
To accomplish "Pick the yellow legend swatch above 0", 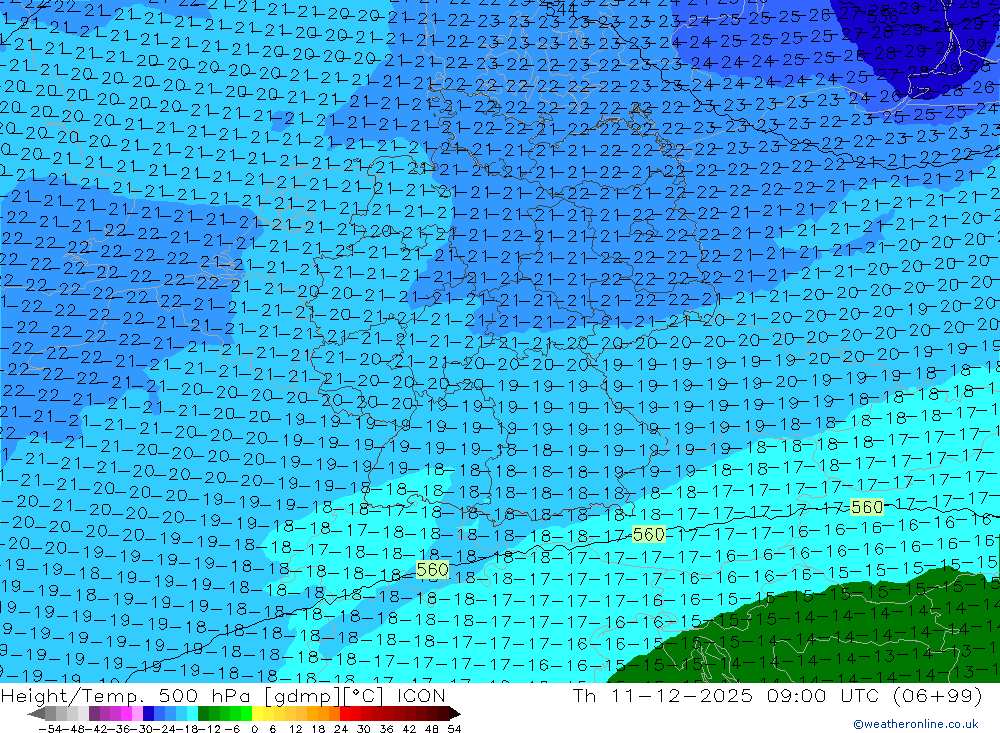I will (258, 714).
